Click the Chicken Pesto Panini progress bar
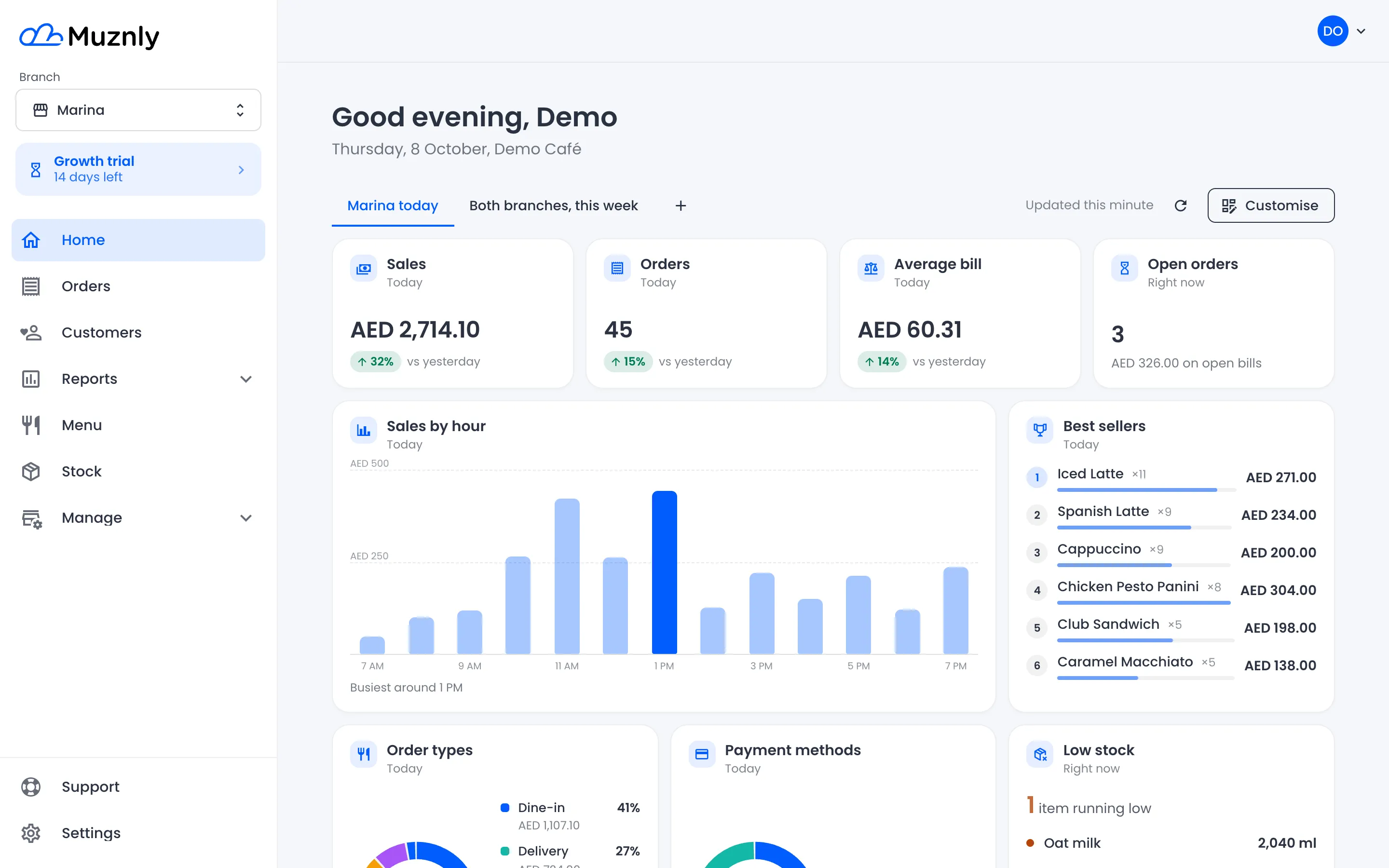1389x868 pixels. point(1144,602)
